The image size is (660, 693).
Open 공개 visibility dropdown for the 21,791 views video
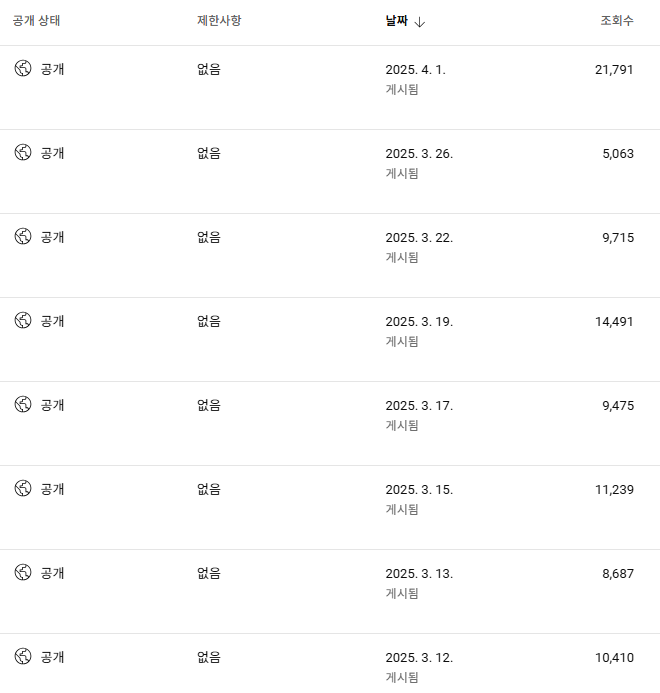pyautogui.click(x=53, y=69)
